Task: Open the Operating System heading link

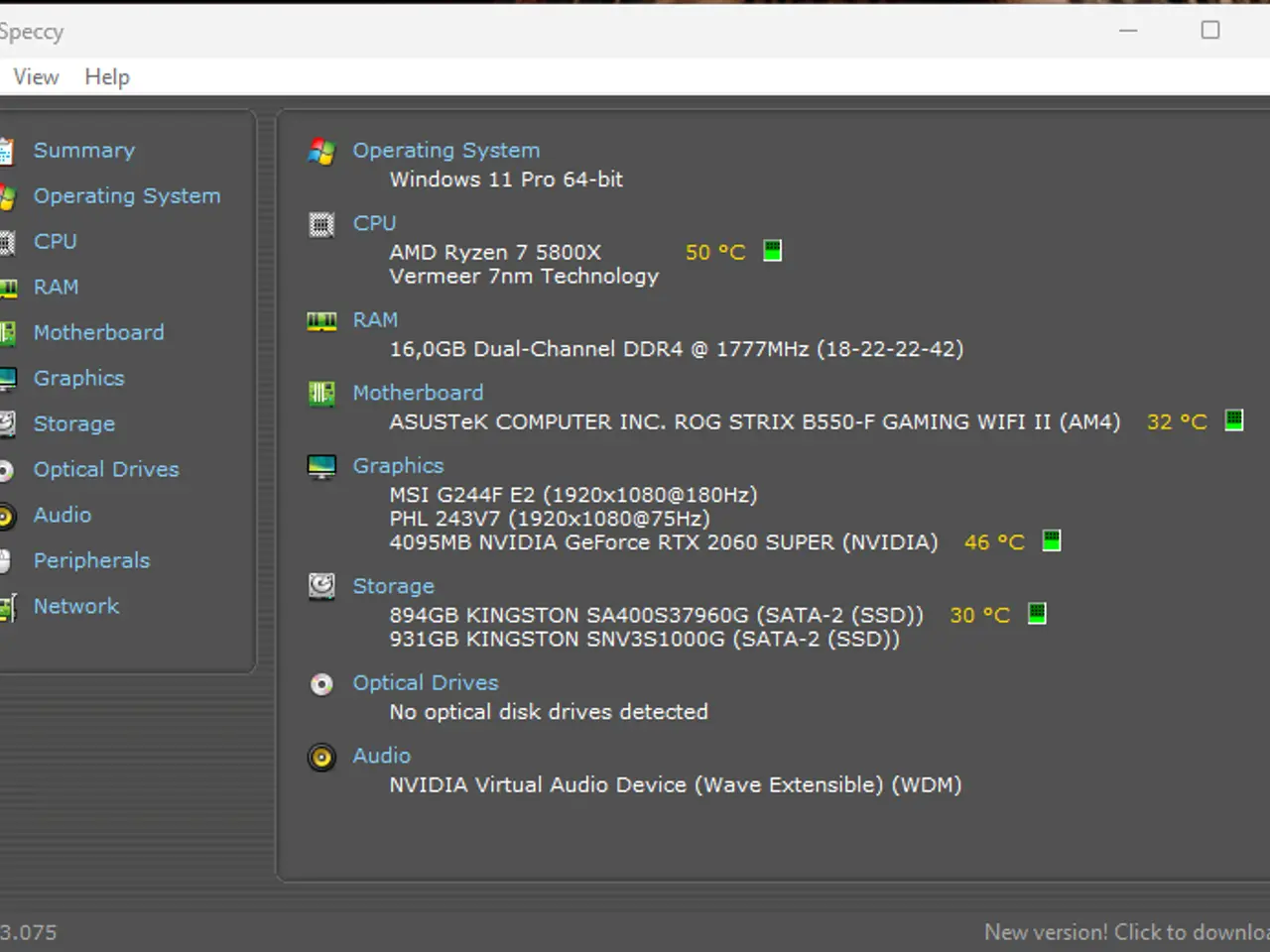Action: click(x=446, y=151)
